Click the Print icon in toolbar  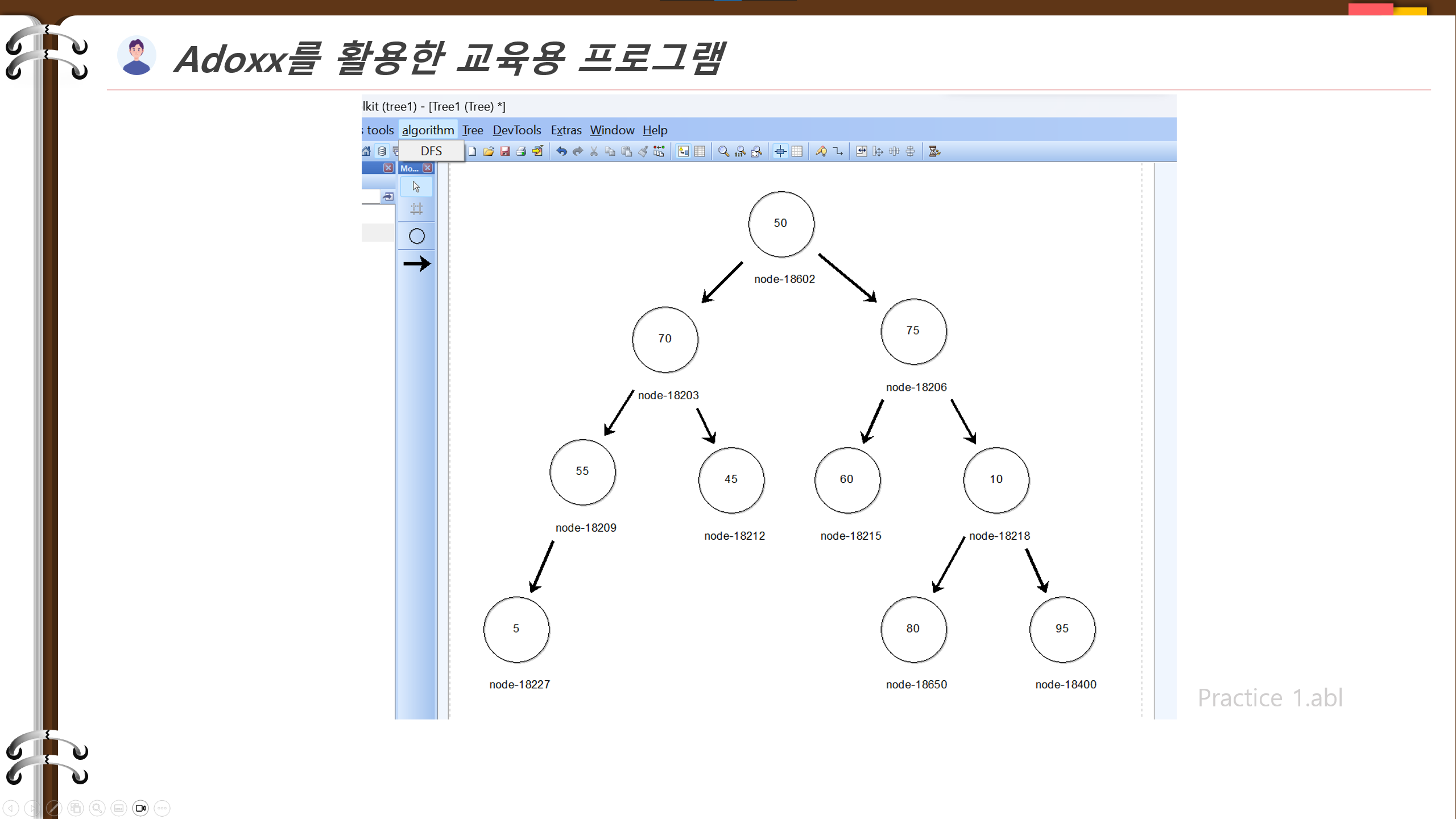[x=521, y=151]
